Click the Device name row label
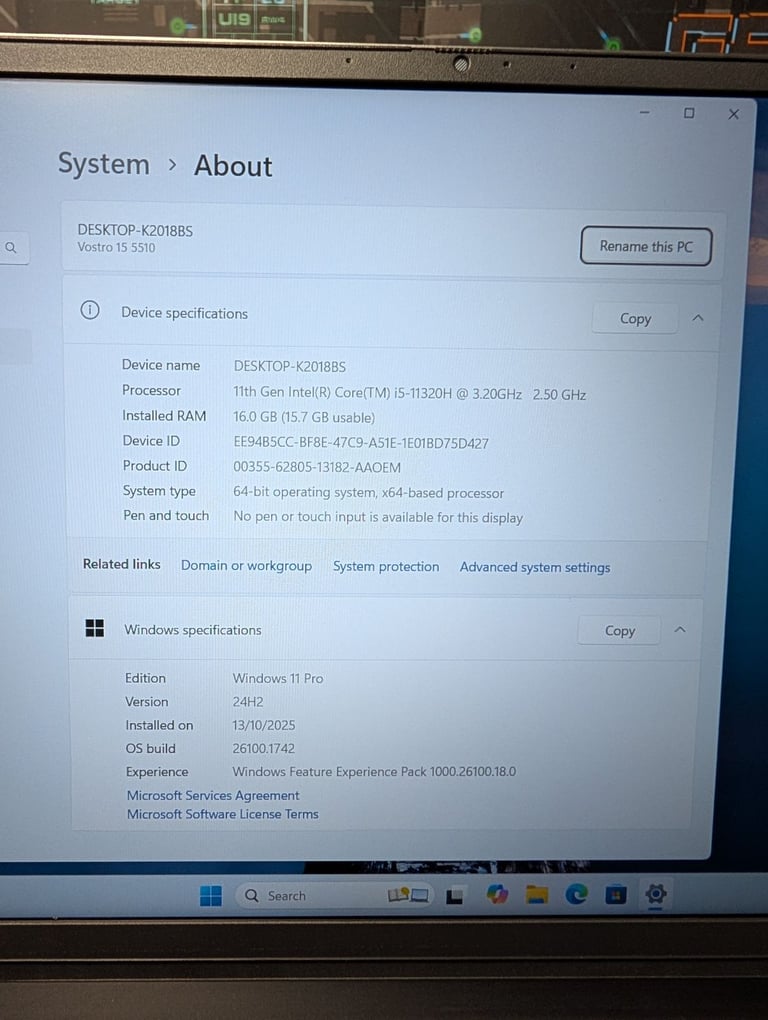 [161, 365]
